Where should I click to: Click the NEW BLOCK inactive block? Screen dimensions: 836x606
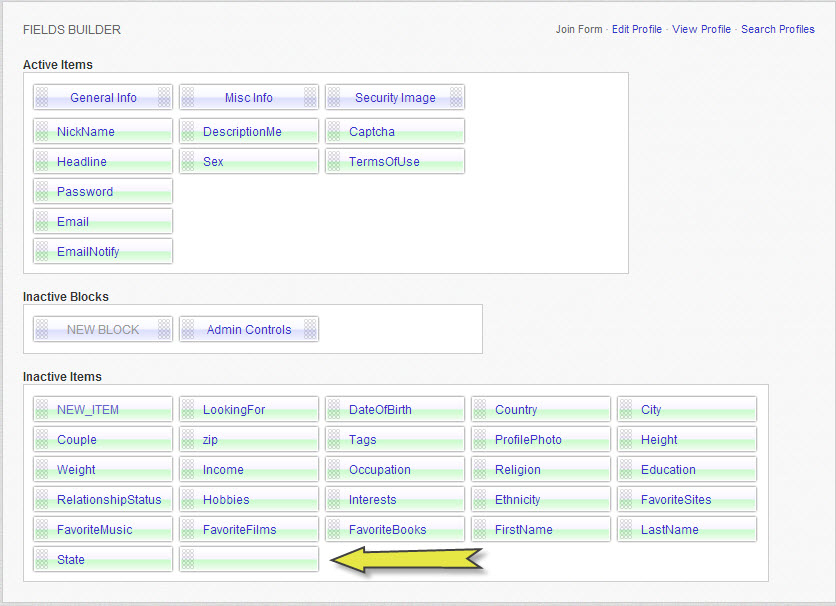tap(103, 330)
